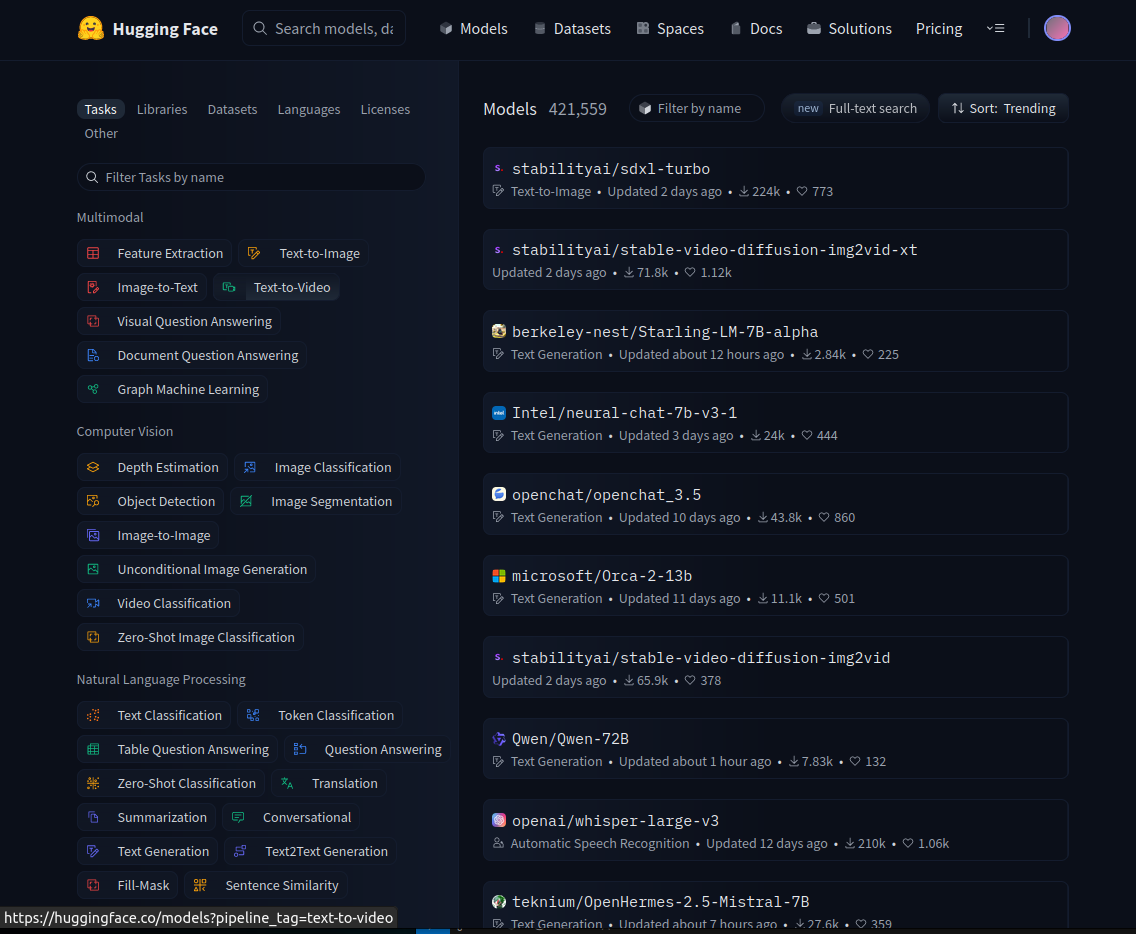This screenshot has height=934, width=1136.
Task: Open Docs in the top navigation
Action: (756, 28)
